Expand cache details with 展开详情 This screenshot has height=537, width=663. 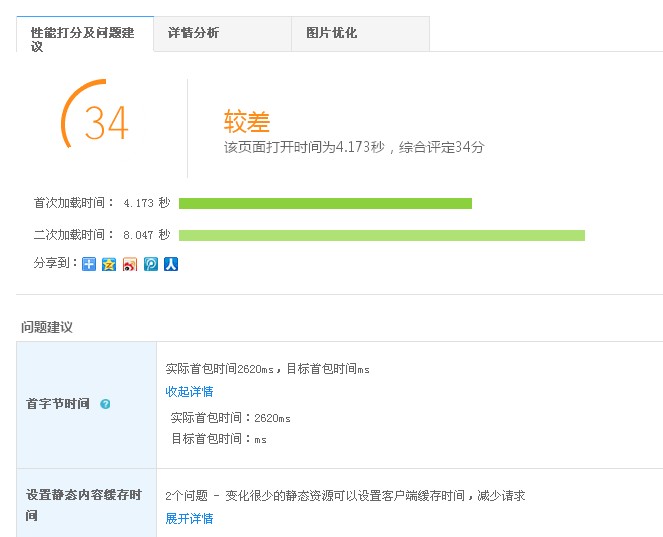coord(189,518)
